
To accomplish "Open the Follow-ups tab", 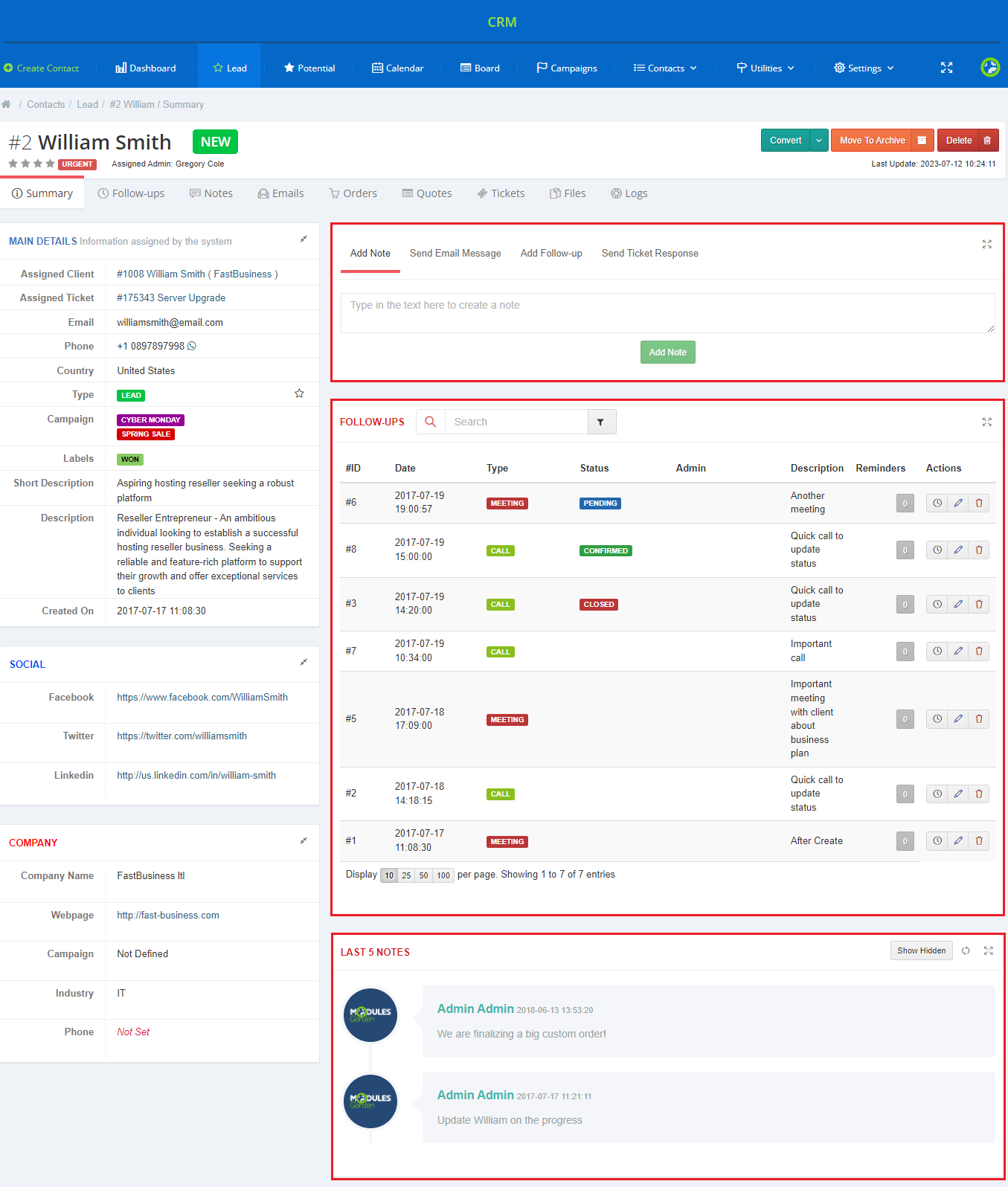I will click(131, 193).
